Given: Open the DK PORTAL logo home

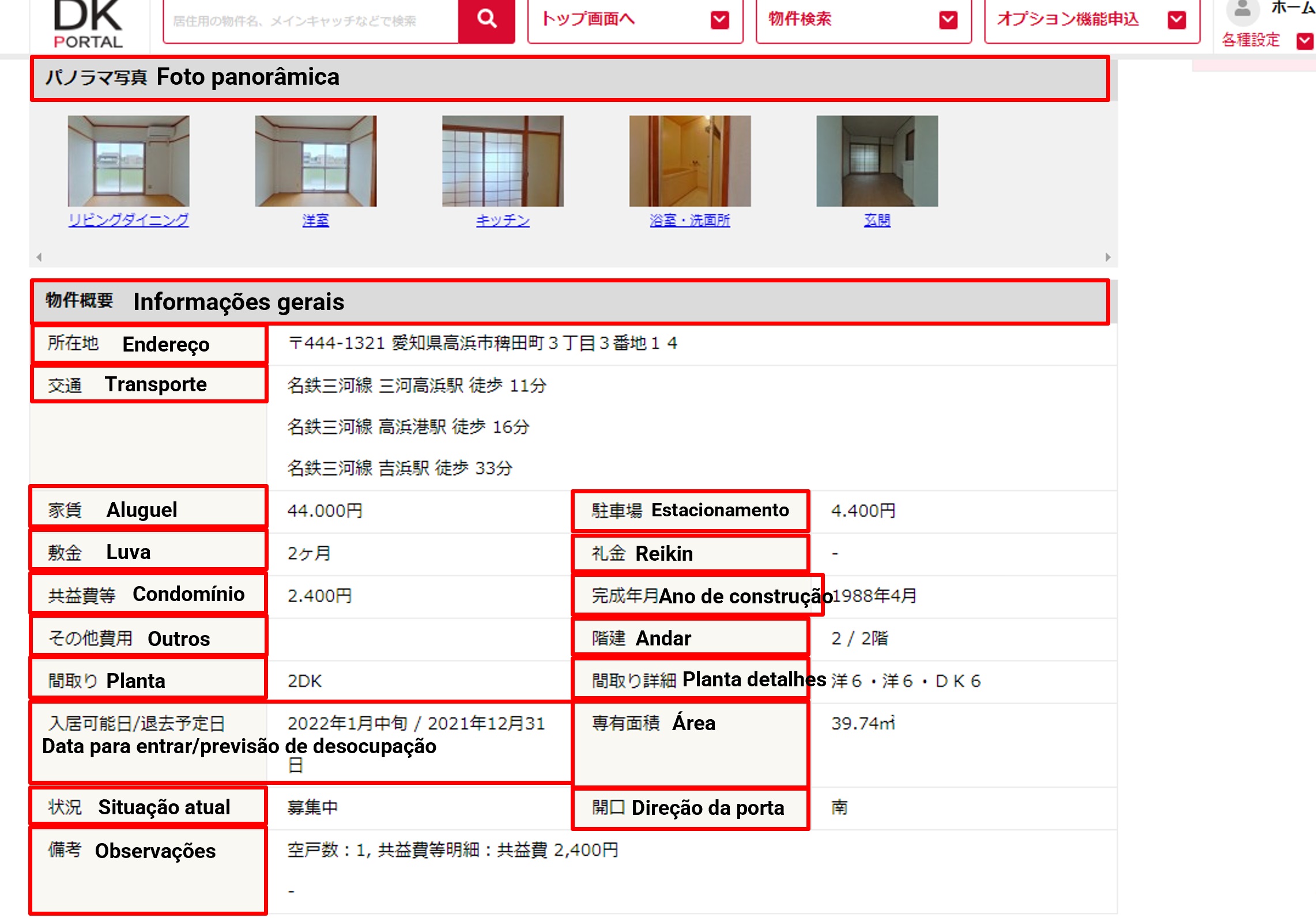Looking at the screenshot, I should [x=88, y=24].
